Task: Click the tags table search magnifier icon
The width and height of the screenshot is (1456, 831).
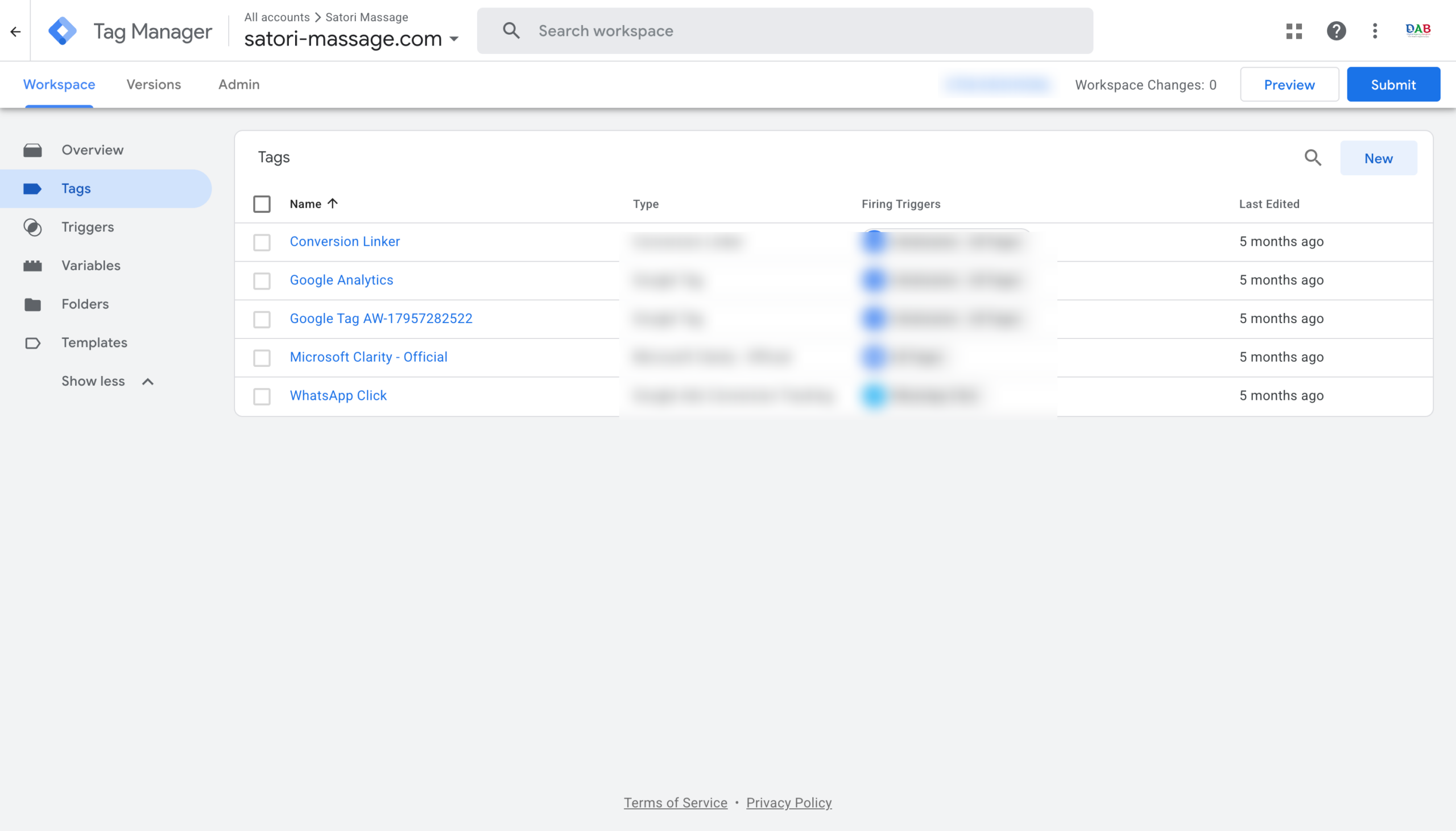Action: (1313, 158)
